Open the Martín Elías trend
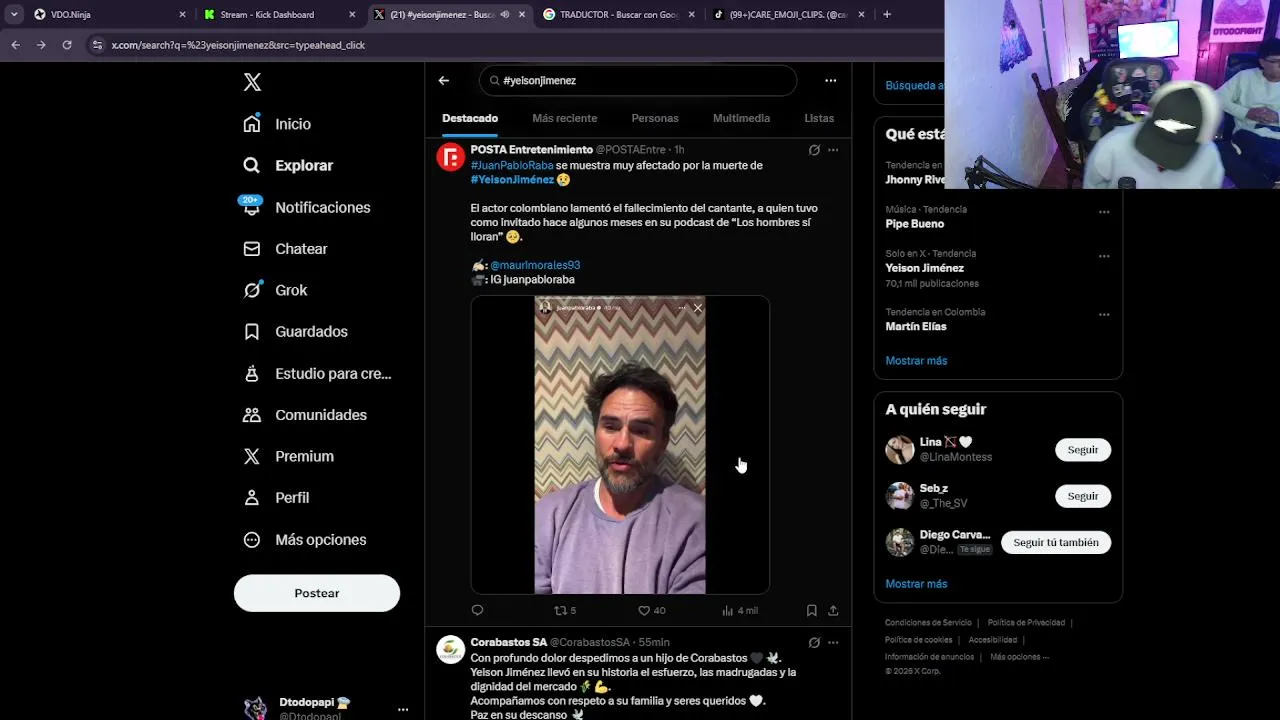1280x720 pixels. point(916,326)
